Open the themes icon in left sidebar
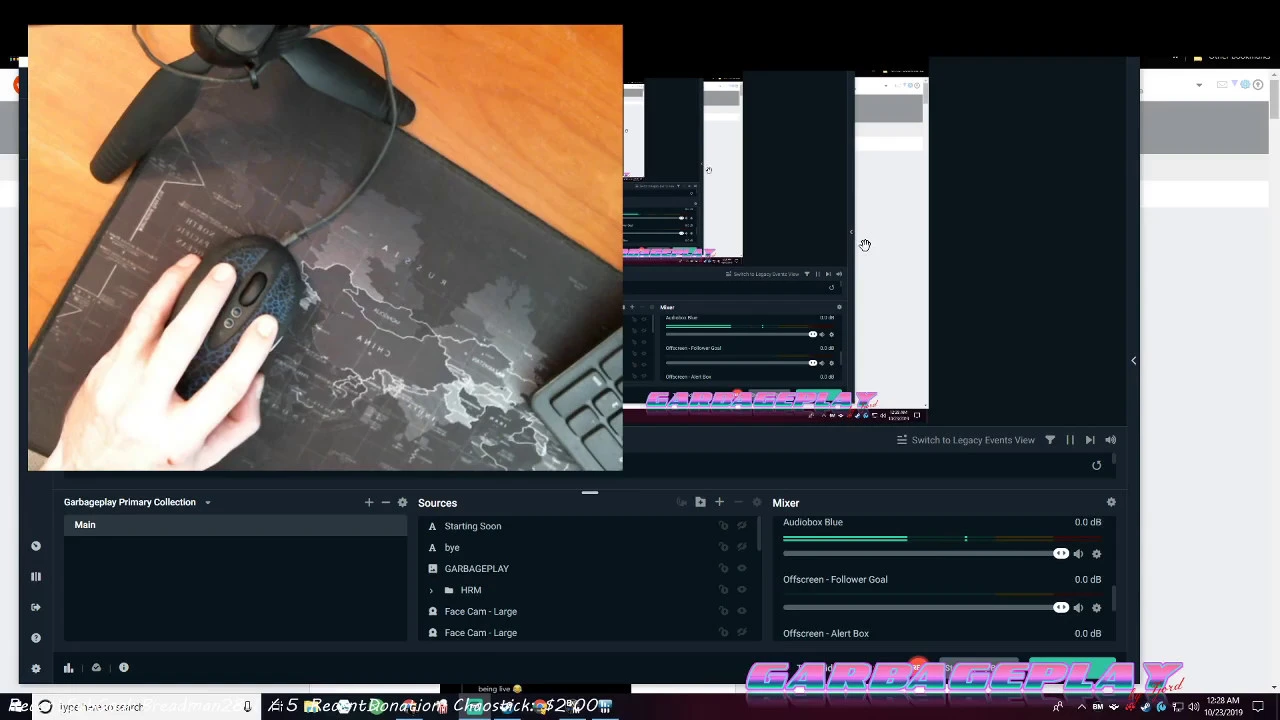The image size is (1280, 720). [x=36, y=546]
